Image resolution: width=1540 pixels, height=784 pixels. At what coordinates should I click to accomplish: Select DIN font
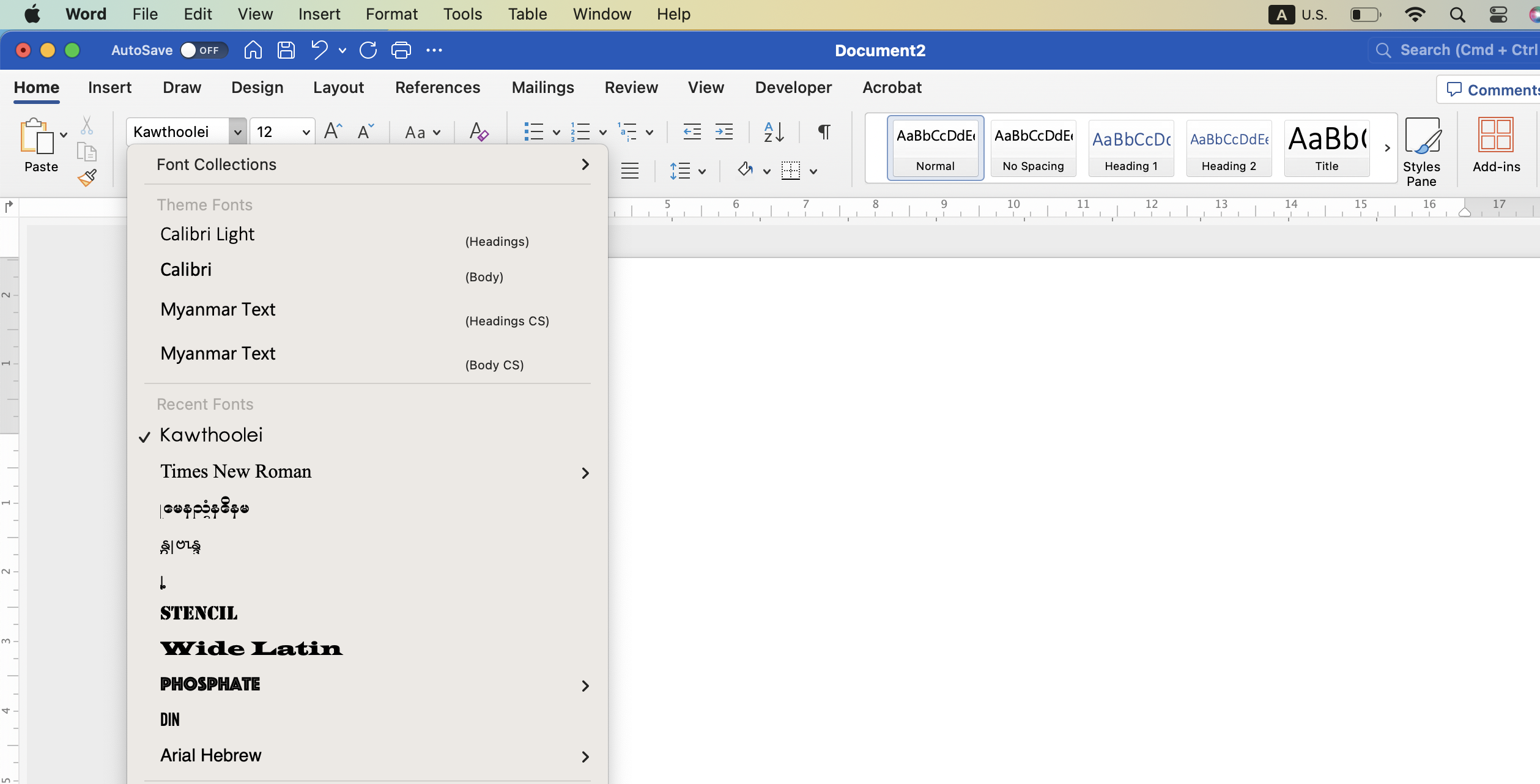368,720
